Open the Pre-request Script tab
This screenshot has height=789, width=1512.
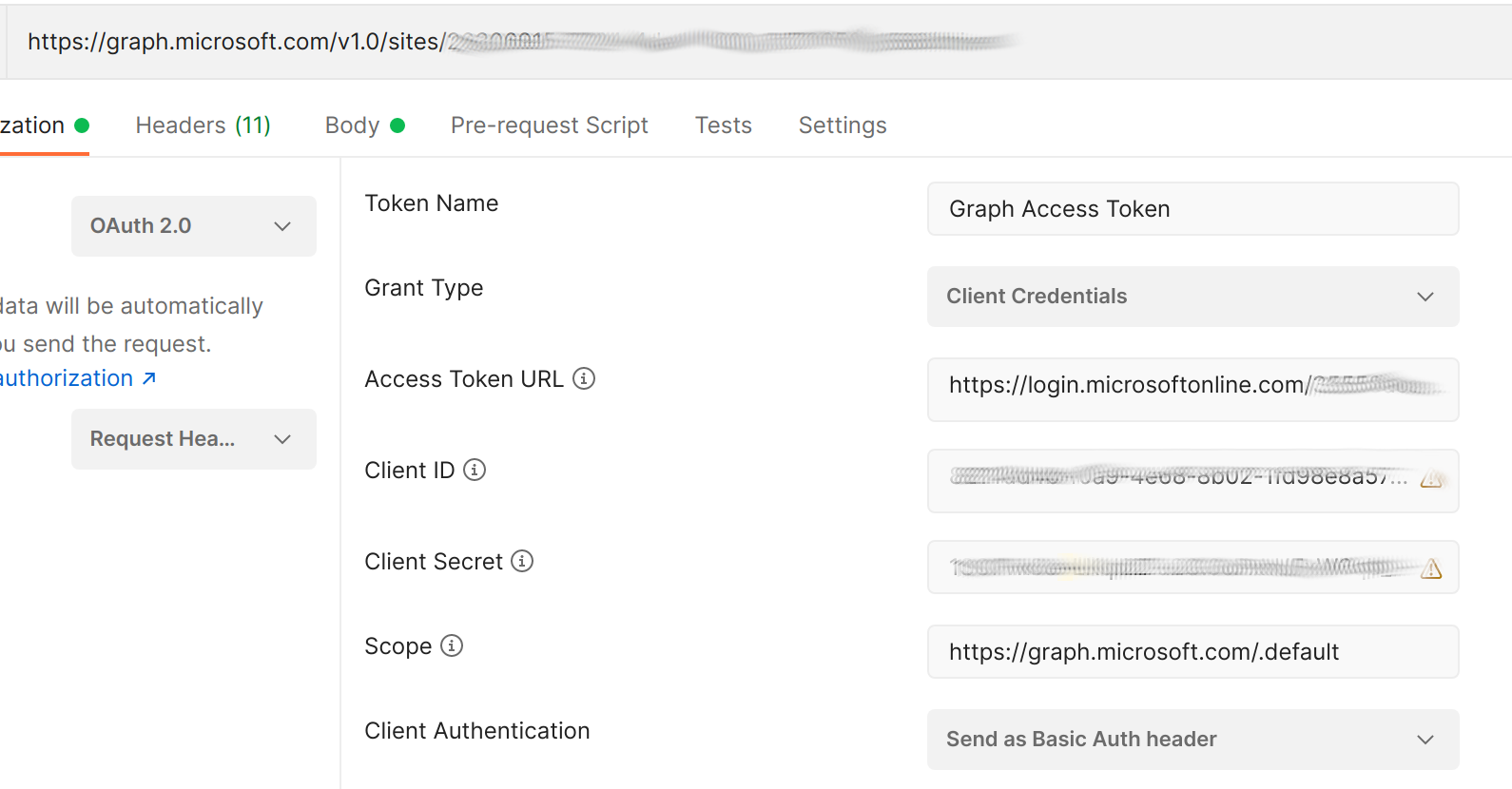(550, 125)
